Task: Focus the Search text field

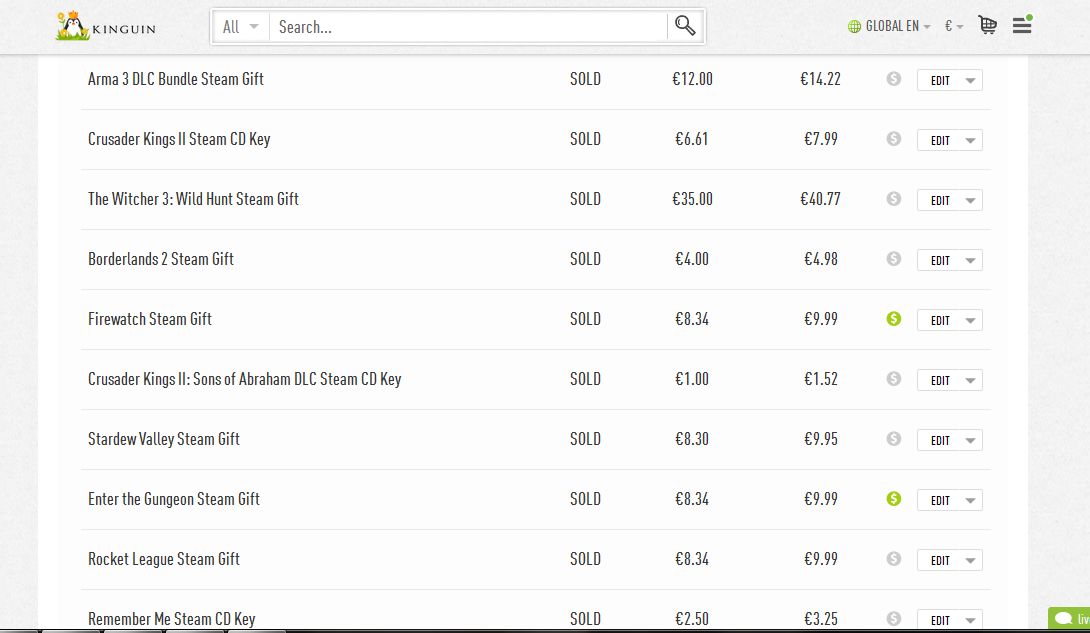Action: click(468, 26)
